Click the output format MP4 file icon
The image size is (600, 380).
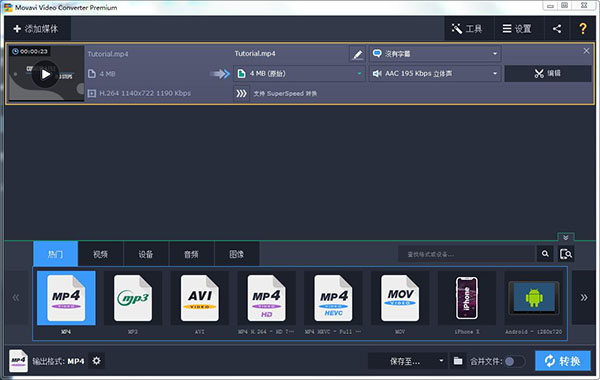pyautogui.click(x=18, y=361)
